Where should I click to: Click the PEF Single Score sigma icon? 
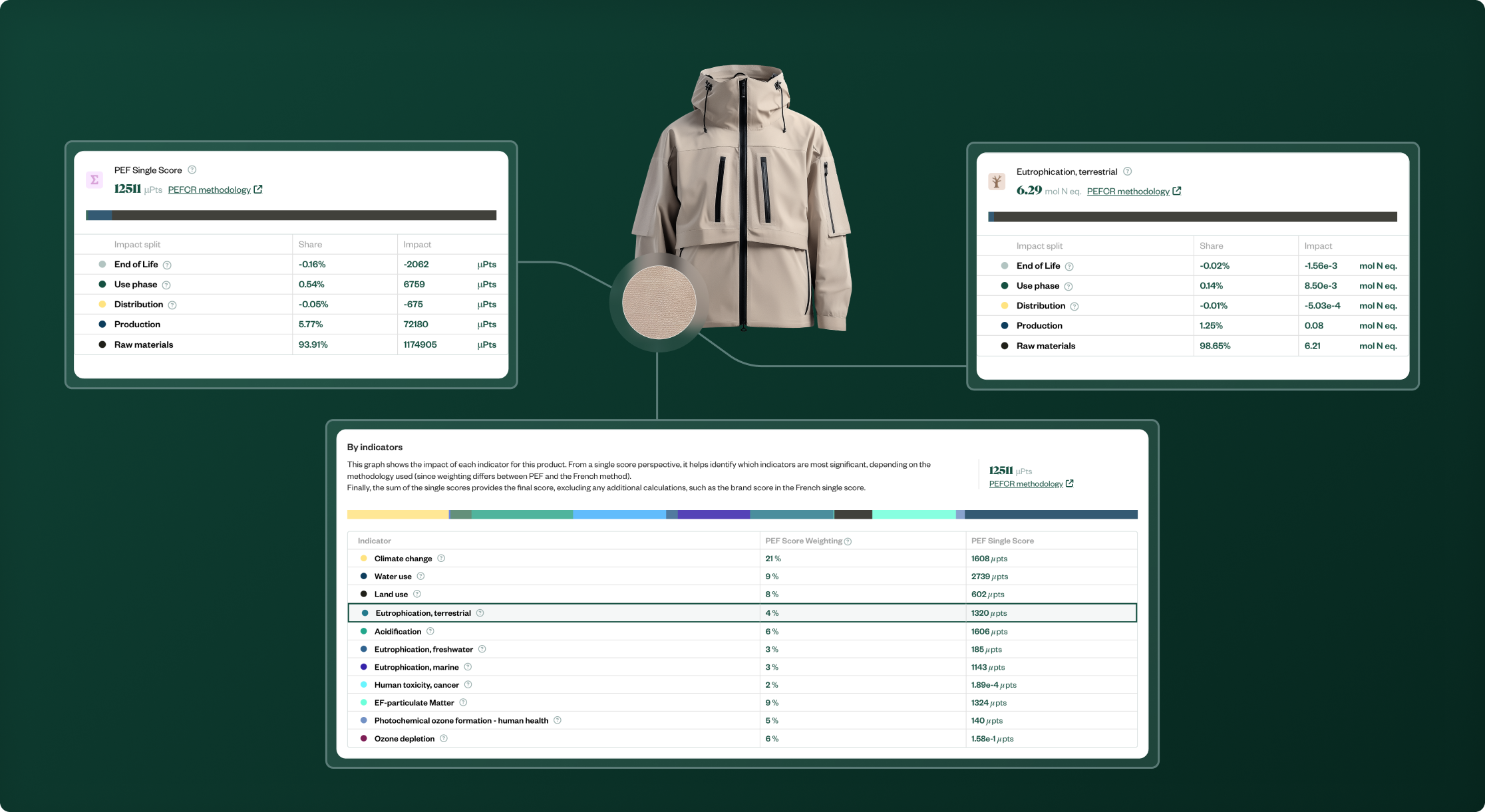[94, 180]
